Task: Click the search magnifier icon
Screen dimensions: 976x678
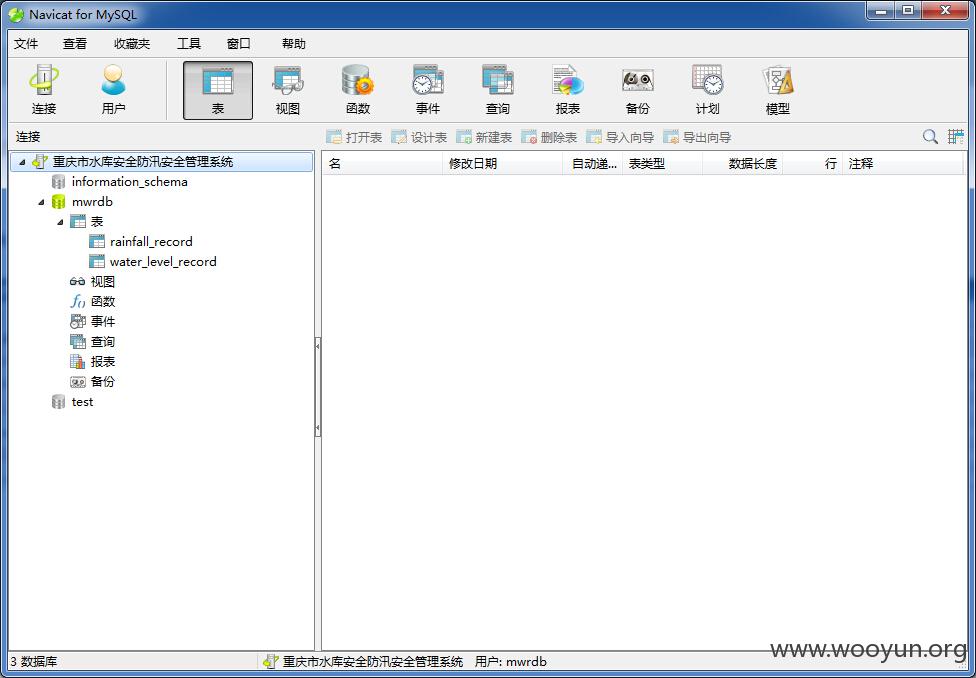Action: pyautogui.click(x=930, y=137)
